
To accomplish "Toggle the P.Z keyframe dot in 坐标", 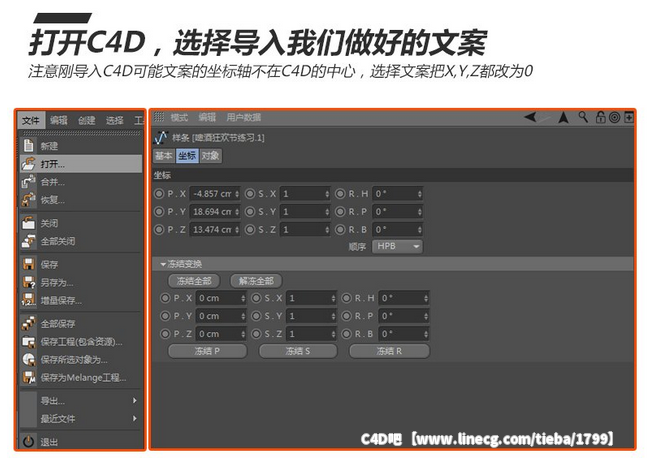I will point(159,229).
